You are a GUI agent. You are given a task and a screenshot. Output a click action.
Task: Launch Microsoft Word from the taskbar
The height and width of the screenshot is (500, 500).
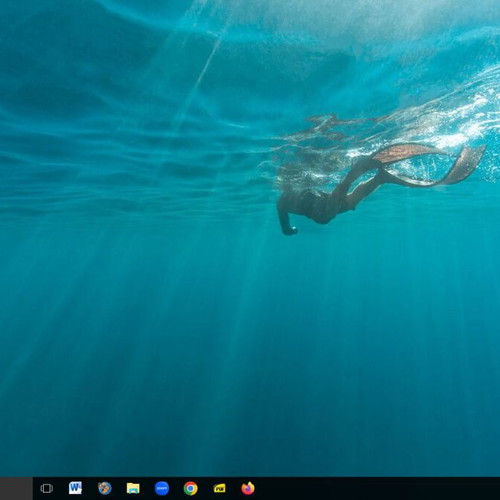[75, 488]
